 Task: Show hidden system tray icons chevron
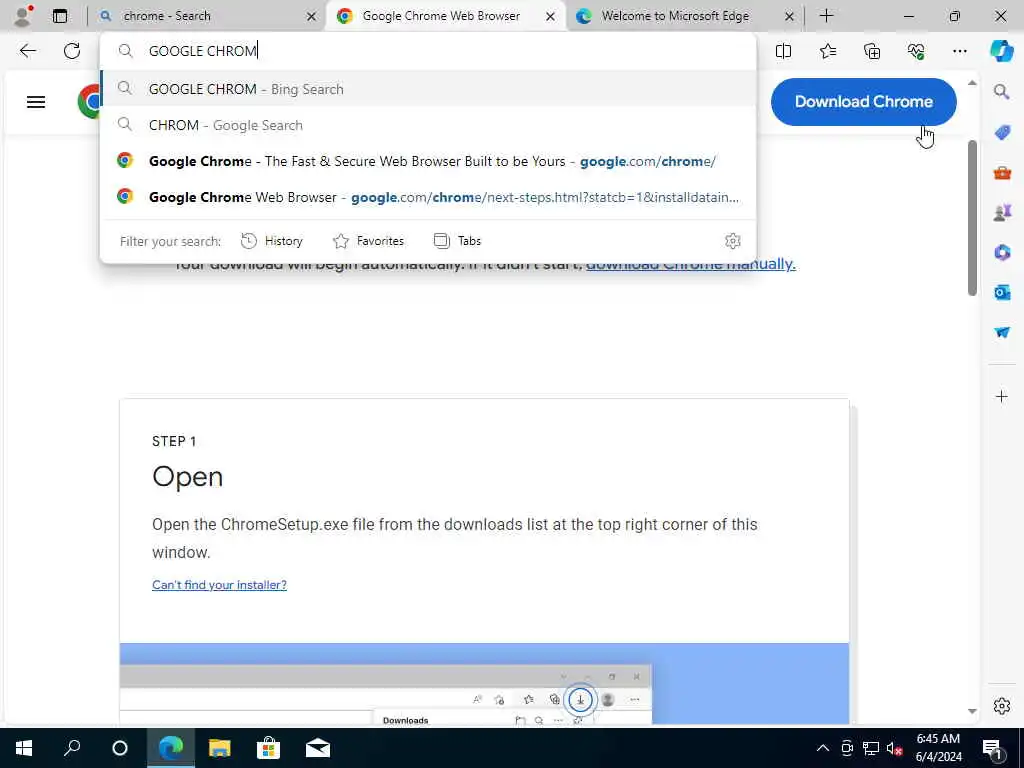(823, 748)
